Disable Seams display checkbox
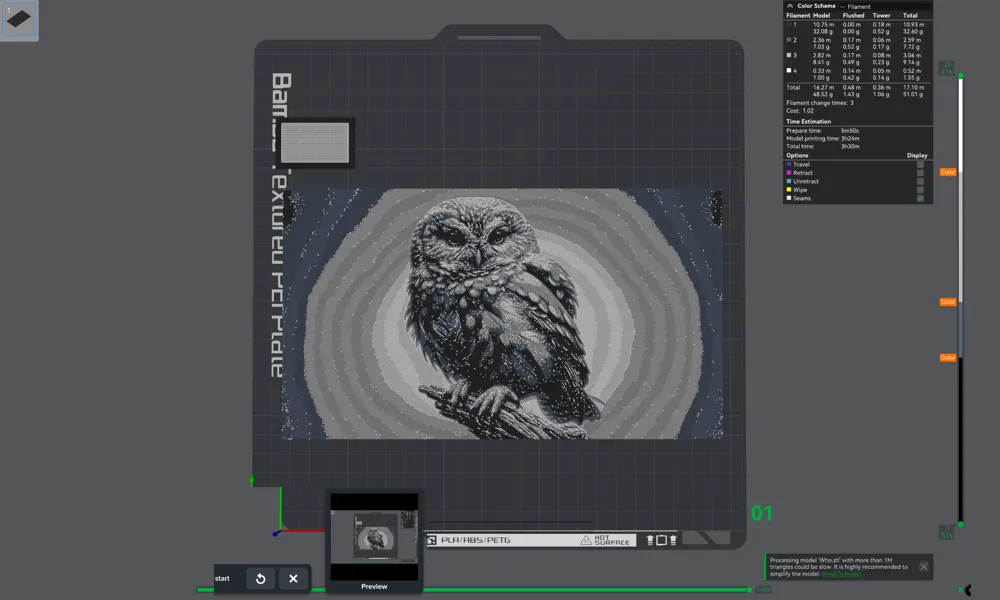The width and height of the screenshot is (1000, 600). click(x=920, y=198)
